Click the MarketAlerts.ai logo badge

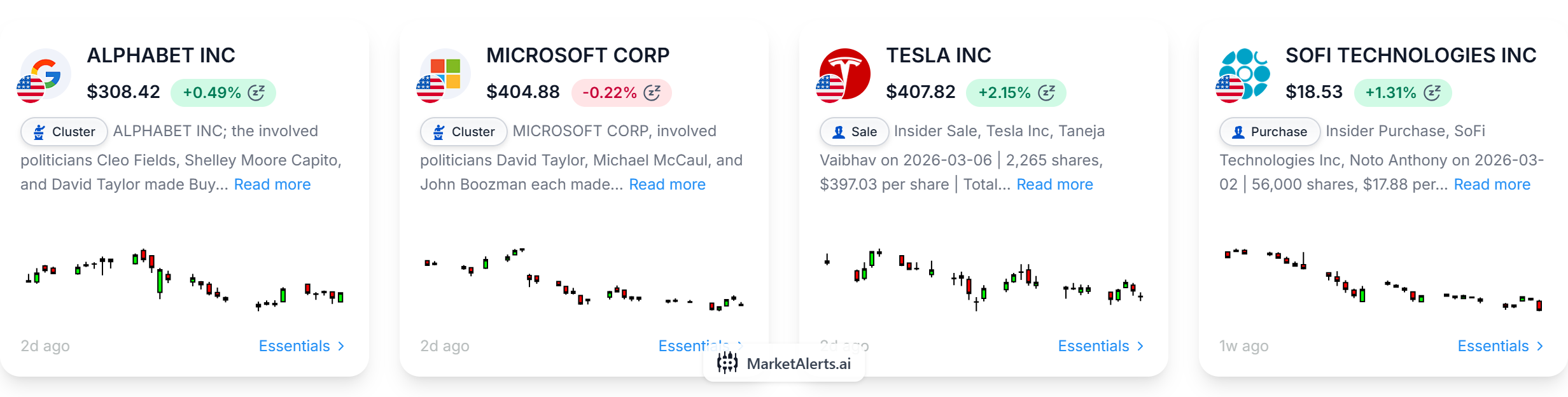click(x=784, y=364)
